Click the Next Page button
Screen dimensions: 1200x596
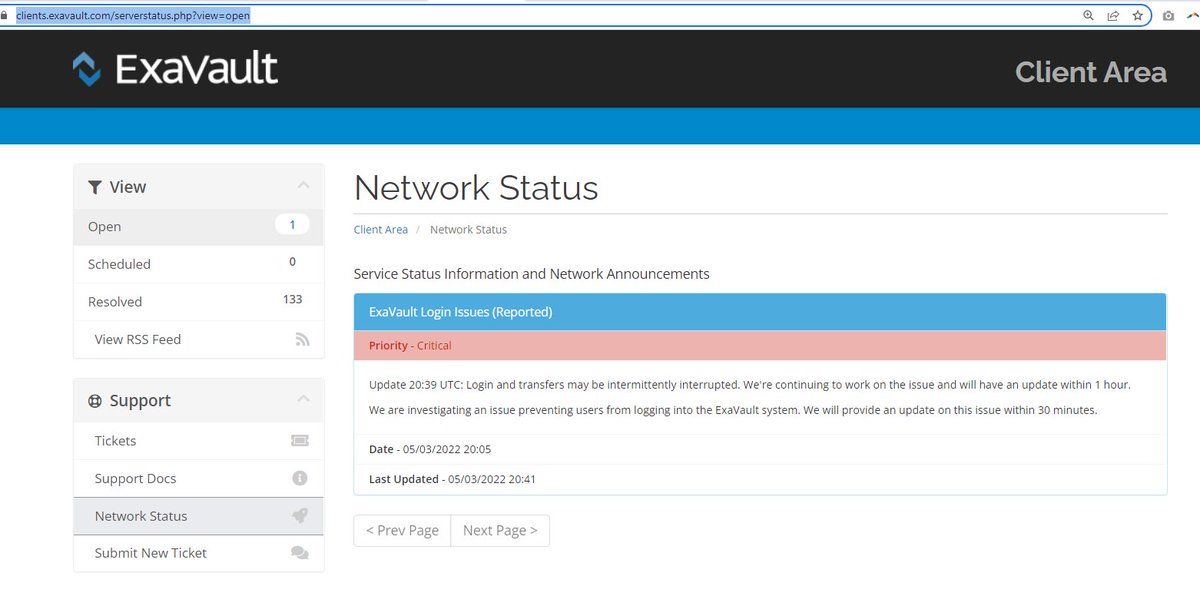[500, 530]
